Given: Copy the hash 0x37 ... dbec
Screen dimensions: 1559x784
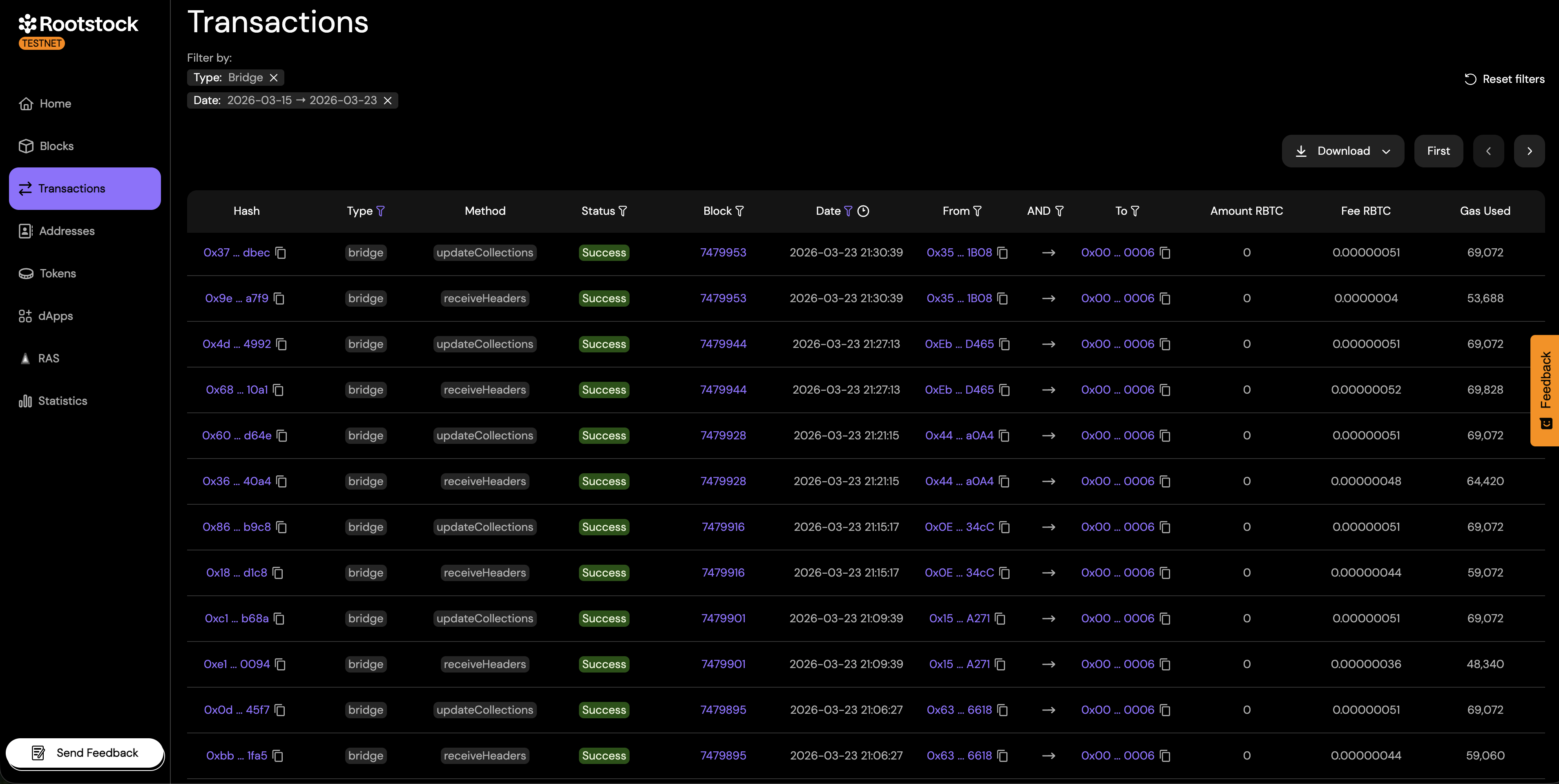Looking at the screenshot, I should coord(281,253).
